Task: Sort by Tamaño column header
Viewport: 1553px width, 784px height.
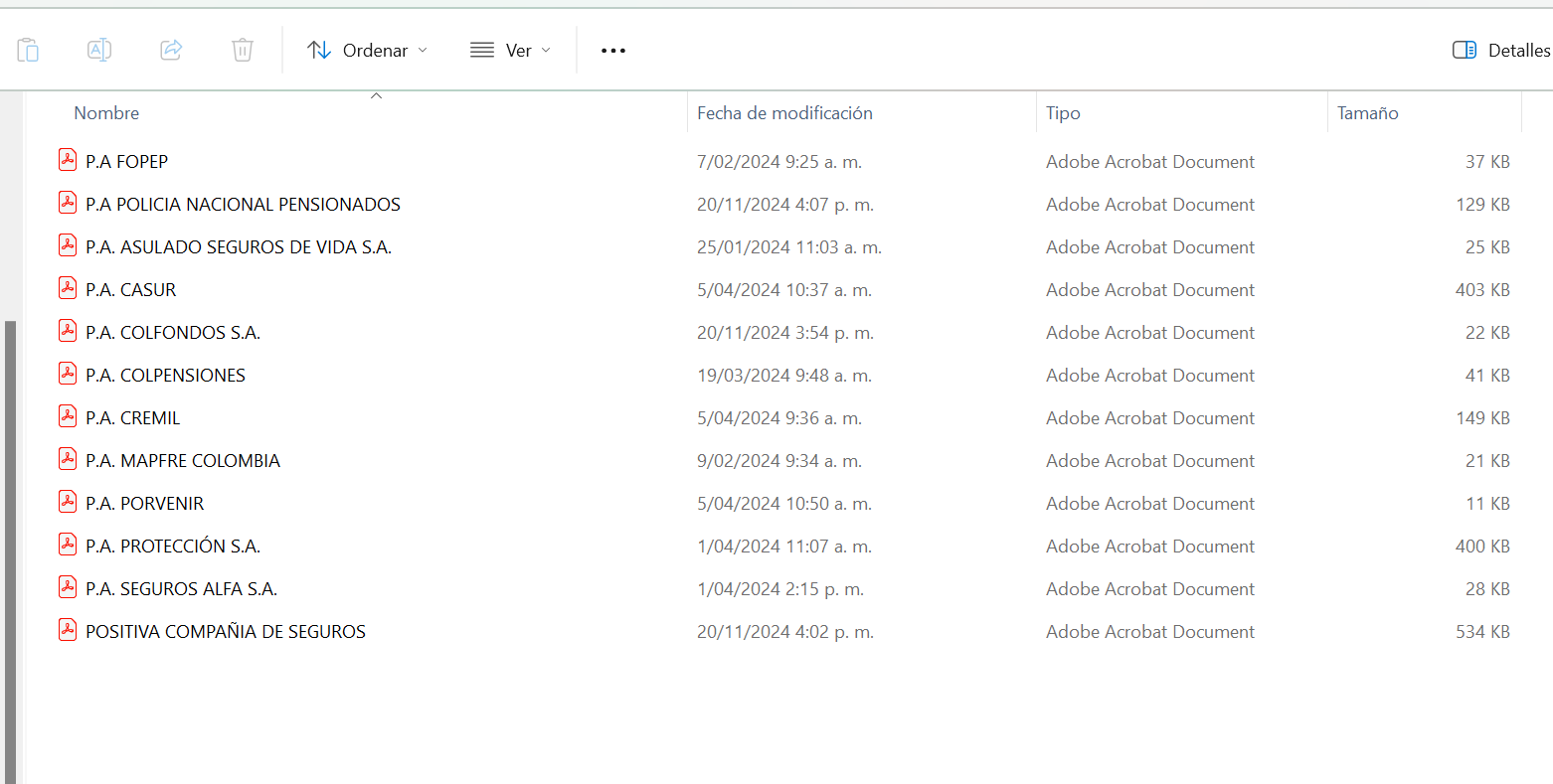Action: pyautogui.click(x=1367, y=113)
